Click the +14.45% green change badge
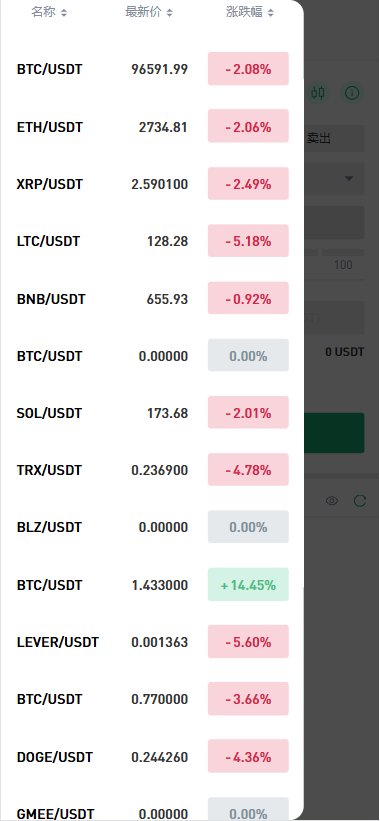The image size is (380, 821). [x=248, y=584]
